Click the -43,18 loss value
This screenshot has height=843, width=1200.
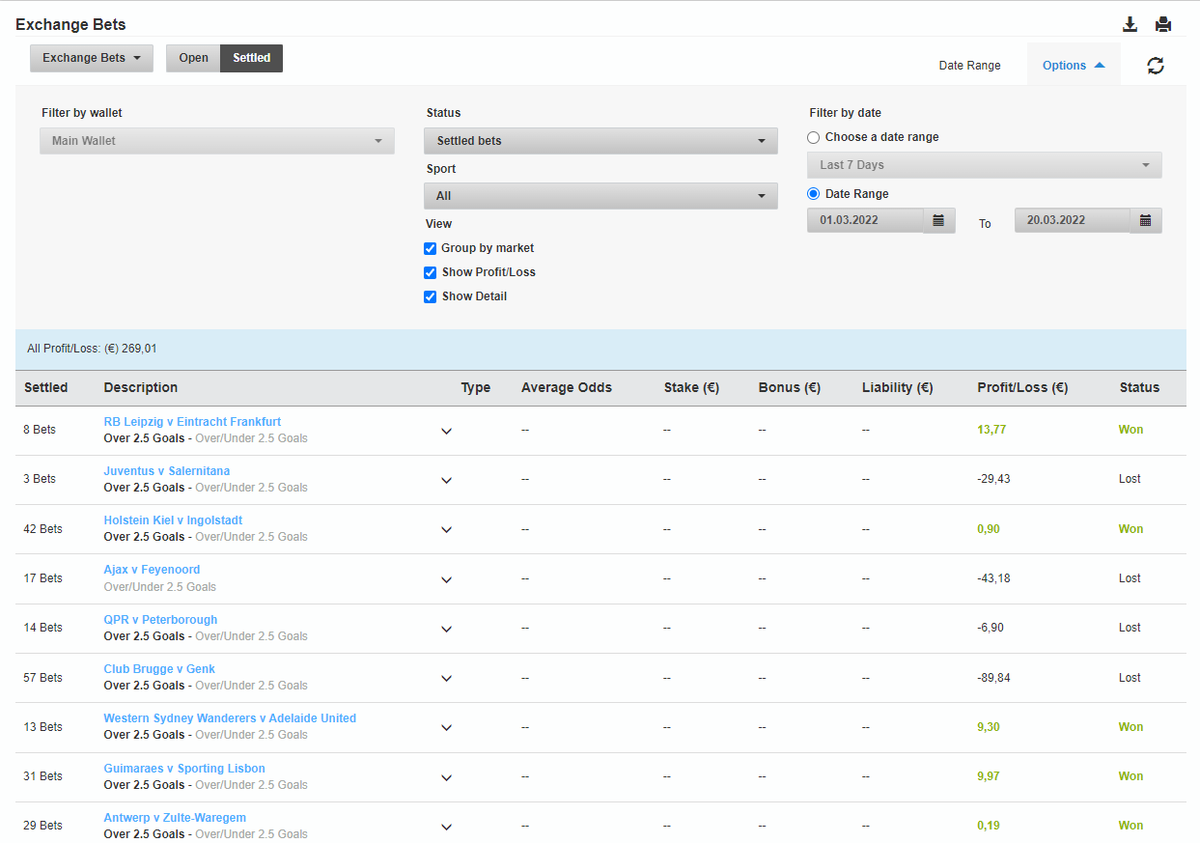click(x=994, y=579)
